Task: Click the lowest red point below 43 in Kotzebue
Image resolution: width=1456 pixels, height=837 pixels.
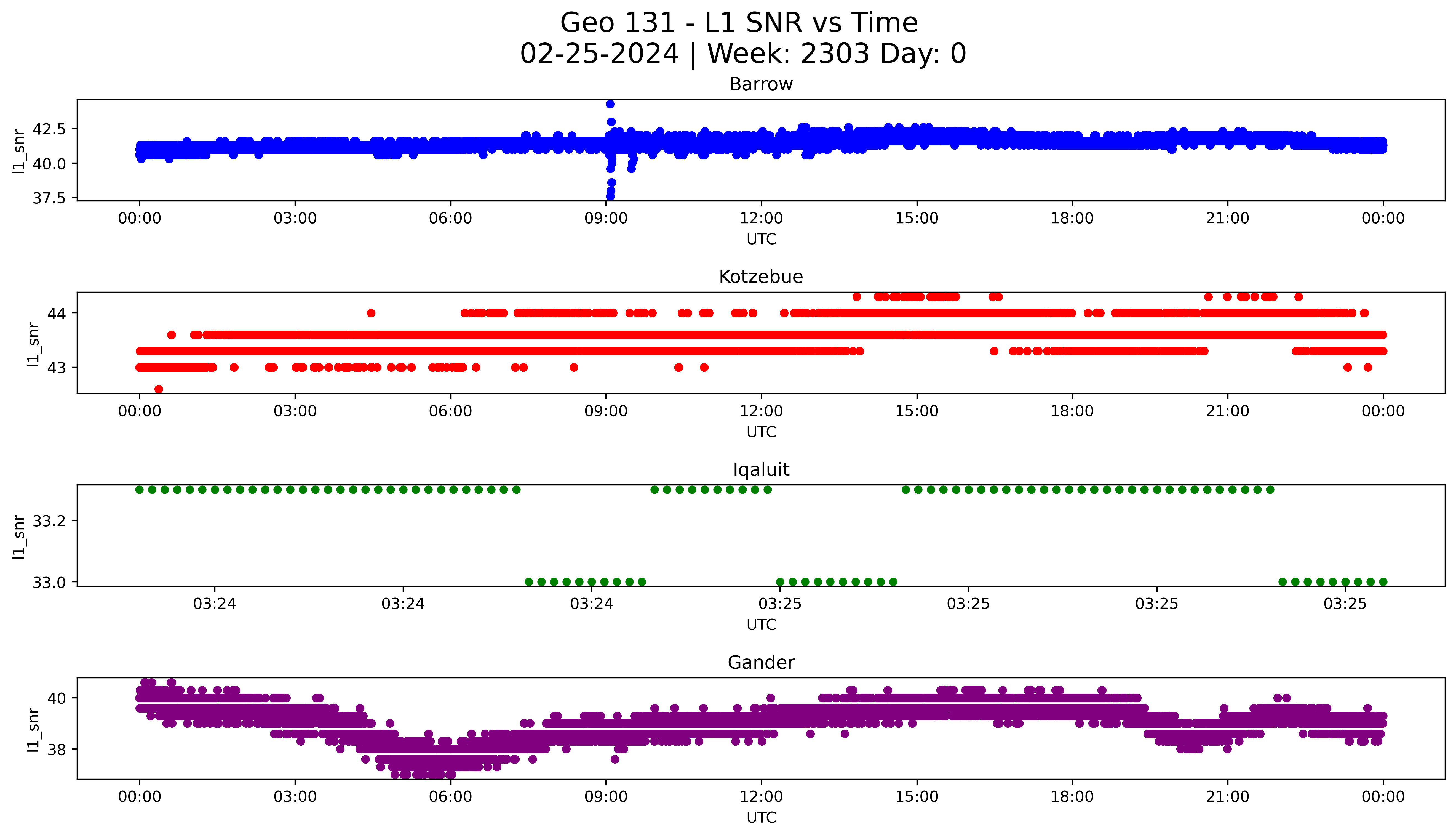Action: tap(159, 389)
